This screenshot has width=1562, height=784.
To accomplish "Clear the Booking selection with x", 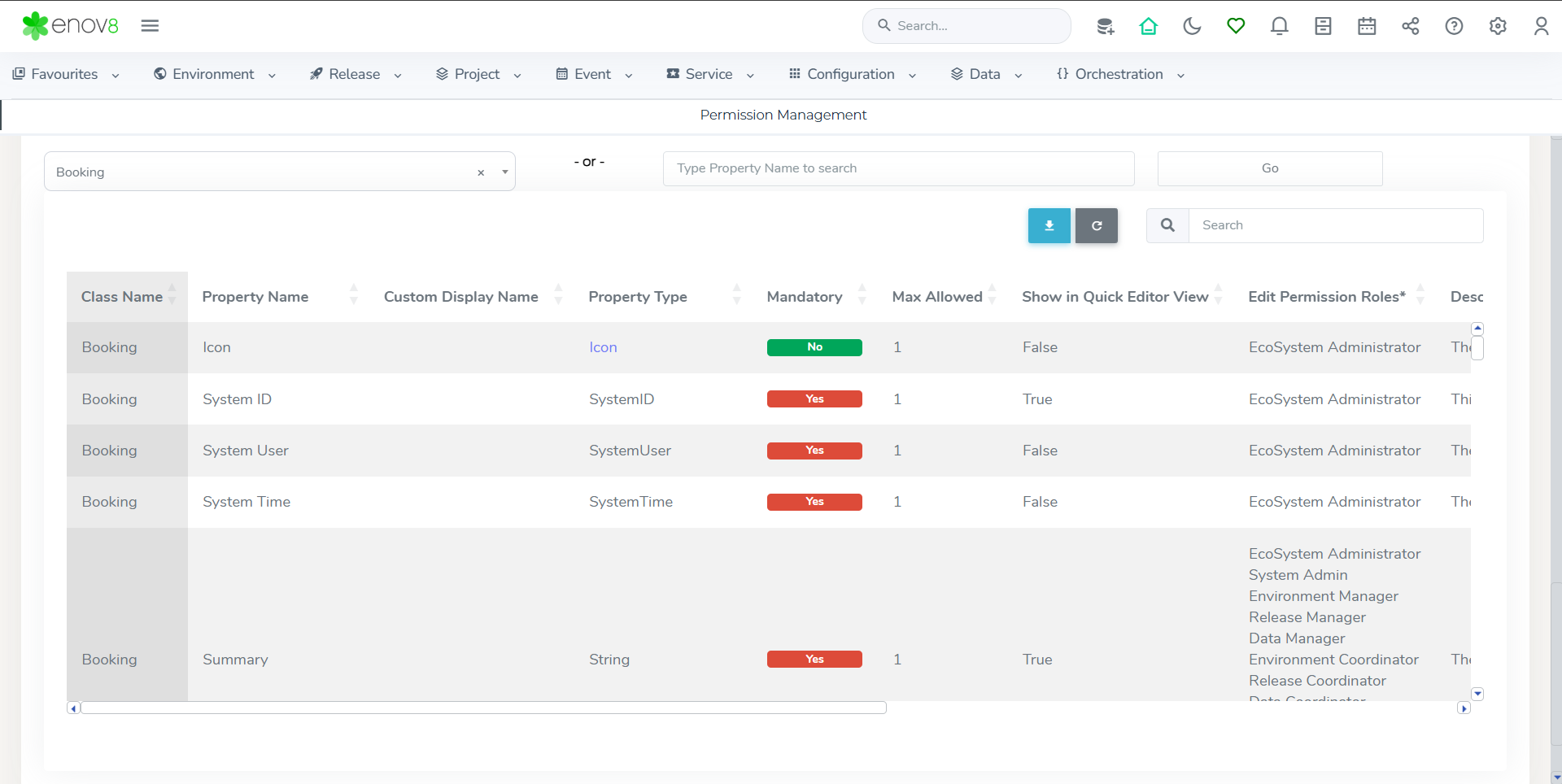I will pos(481,172).
